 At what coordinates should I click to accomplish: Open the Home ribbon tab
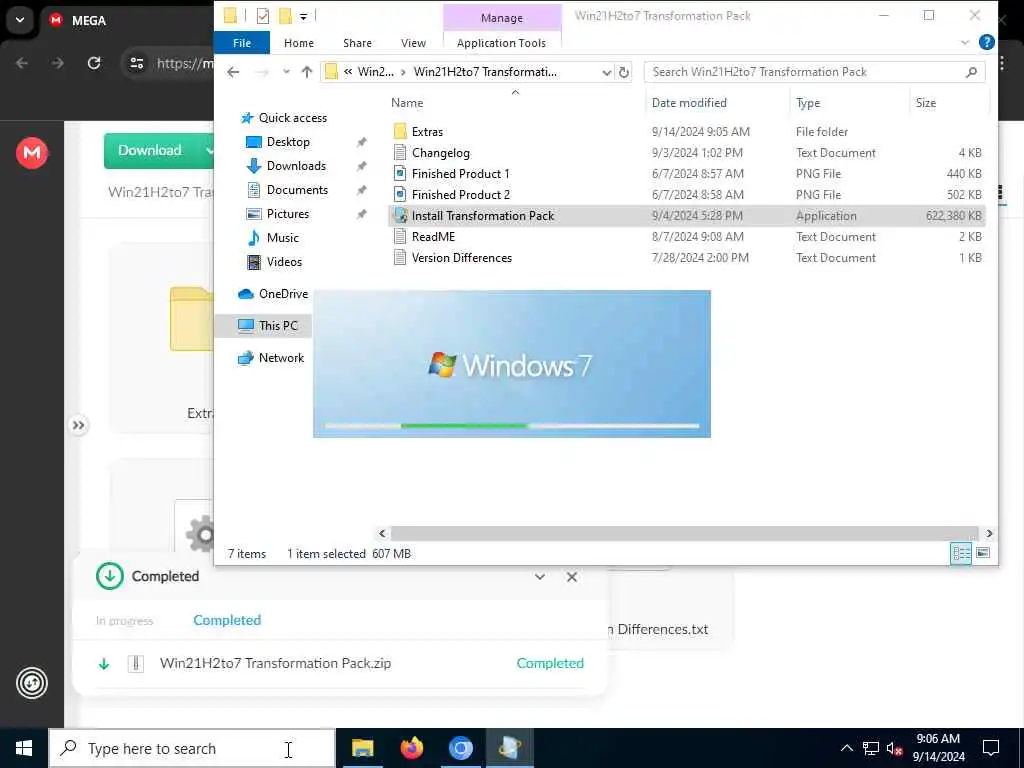point(298,43)
